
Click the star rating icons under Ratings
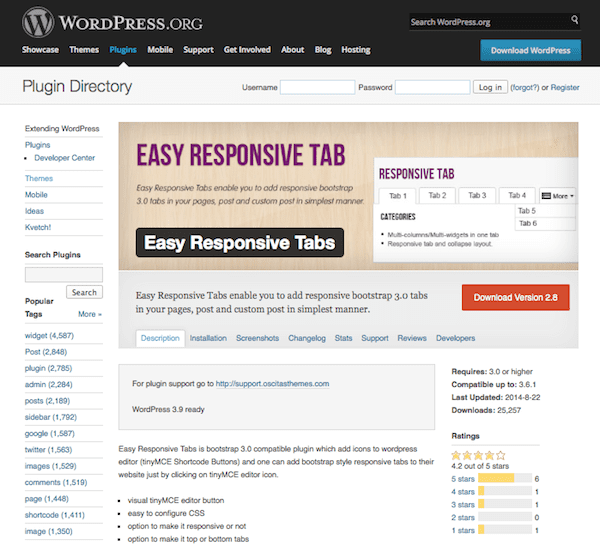pyautogui.click(x=476, y=452)
